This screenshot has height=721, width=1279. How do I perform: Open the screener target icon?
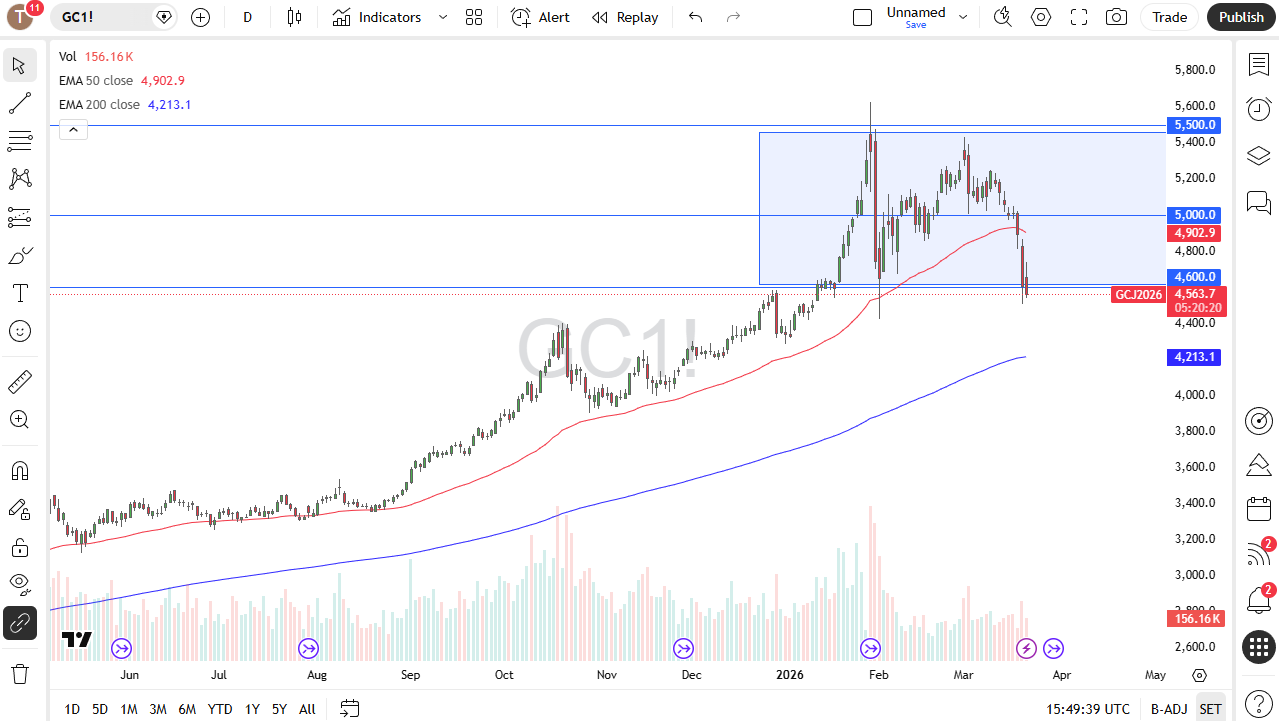click(x=1258, y=420)
